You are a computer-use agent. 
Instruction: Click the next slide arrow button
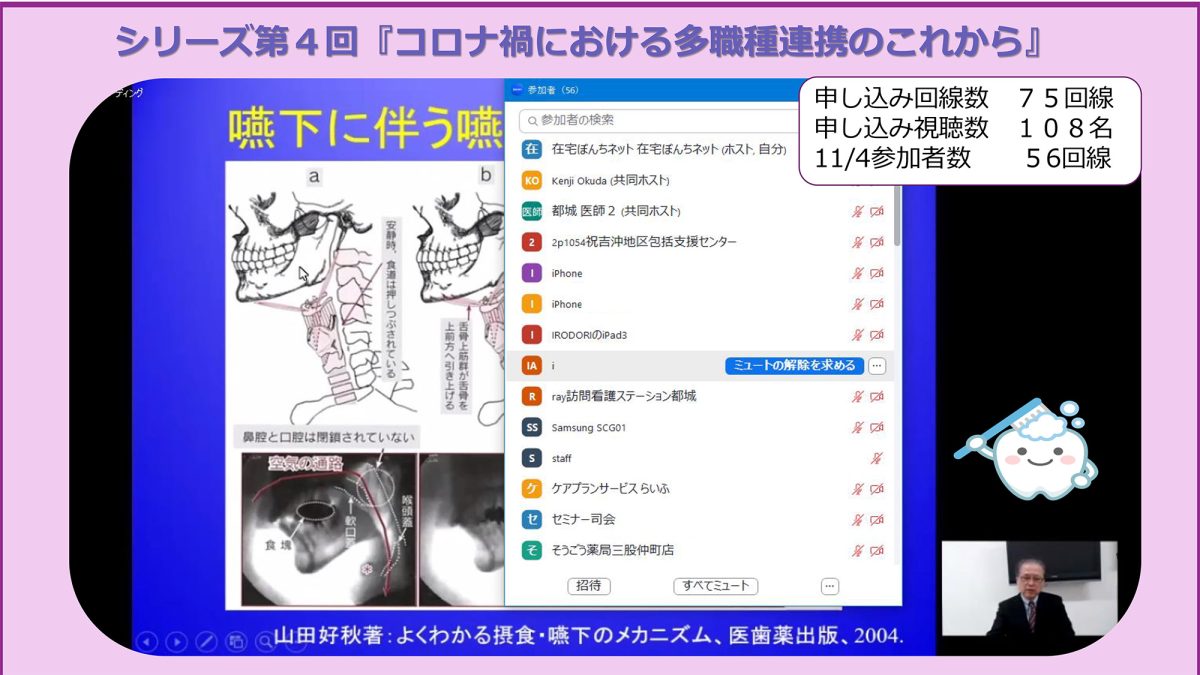point(176,641)
